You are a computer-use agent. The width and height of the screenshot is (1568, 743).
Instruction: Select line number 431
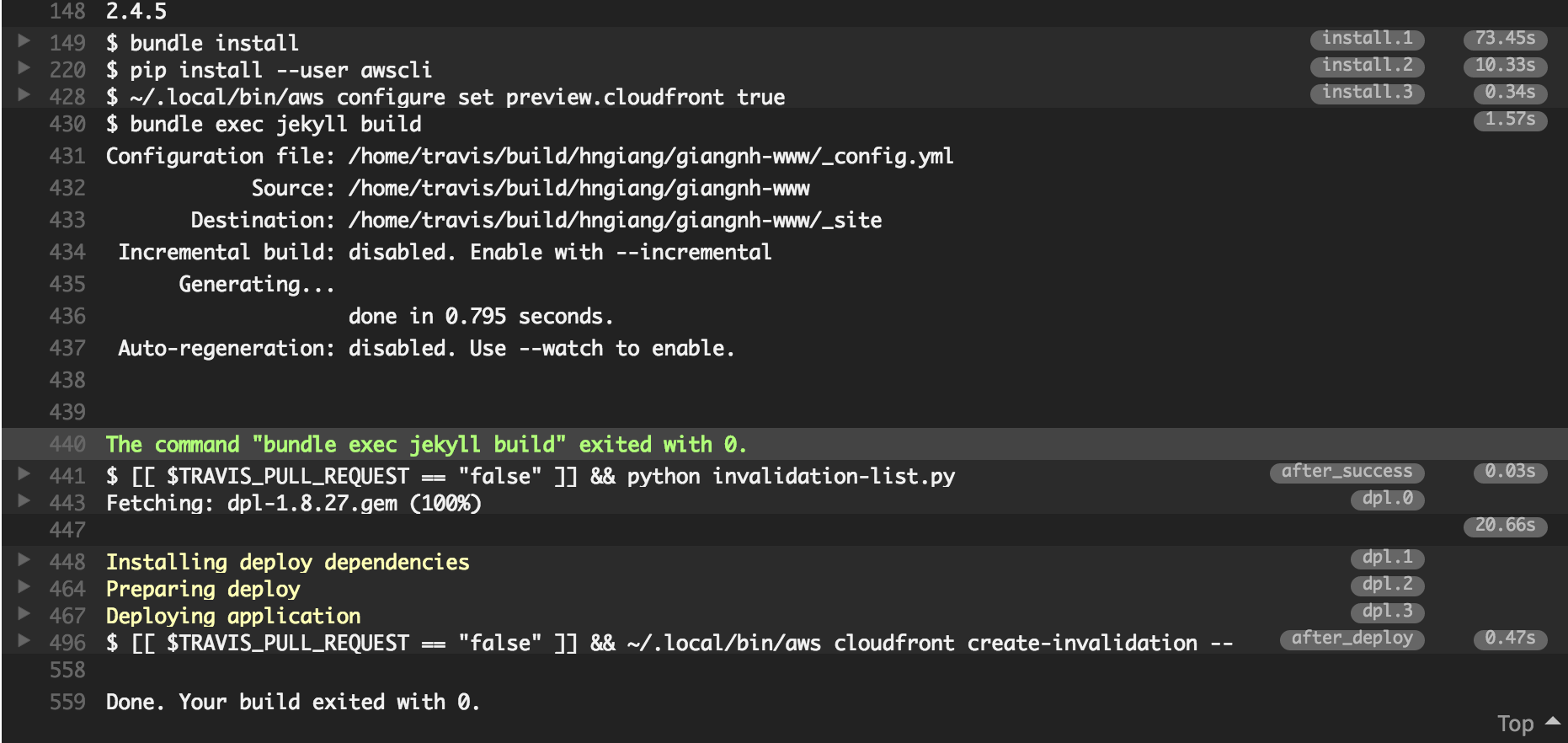(67, 156)
